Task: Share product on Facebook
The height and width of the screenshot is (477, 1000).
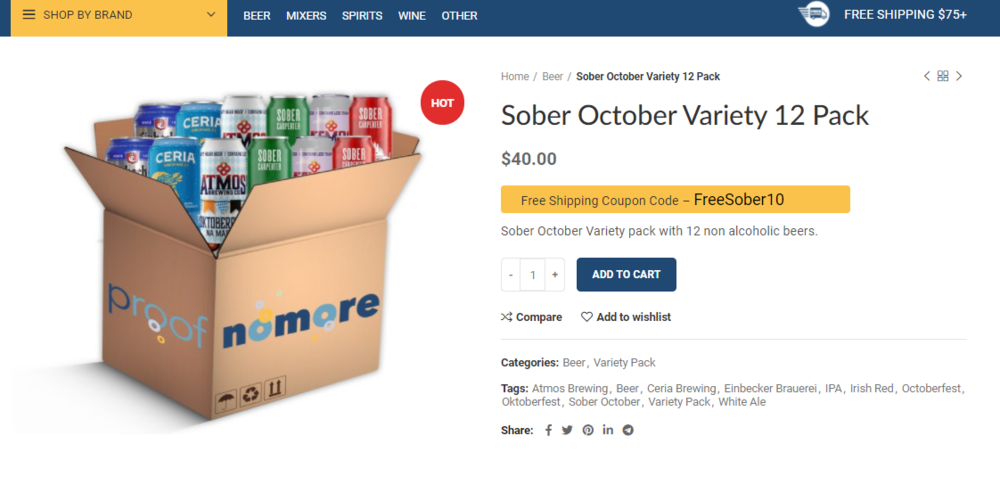Action: click(548, 430)
